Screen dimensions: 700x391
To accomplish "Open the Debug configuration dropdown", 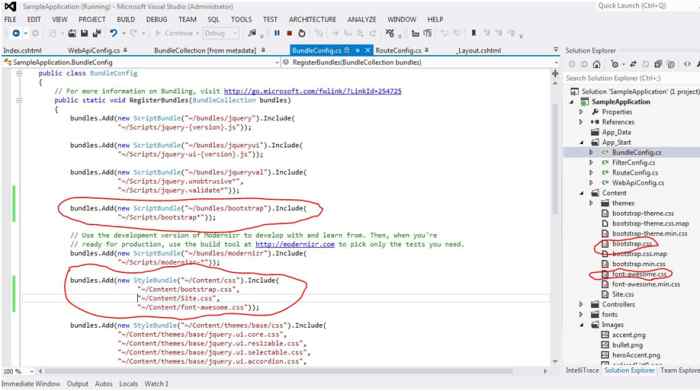I will (x=221, y=33).
